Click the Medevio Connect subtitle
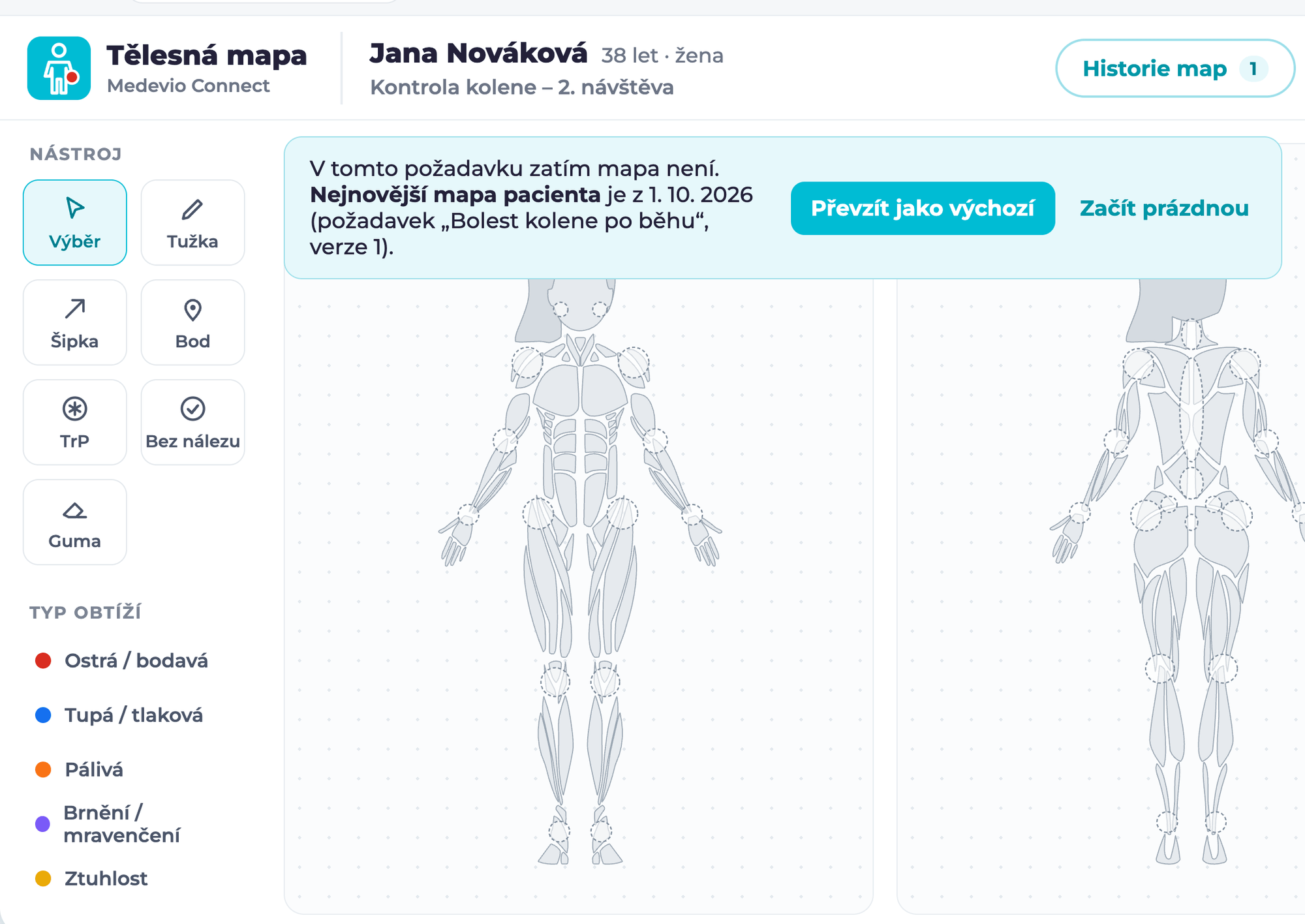Viewport: 1305px width, 924px height. pyautogui.click(x=188, y=85)
